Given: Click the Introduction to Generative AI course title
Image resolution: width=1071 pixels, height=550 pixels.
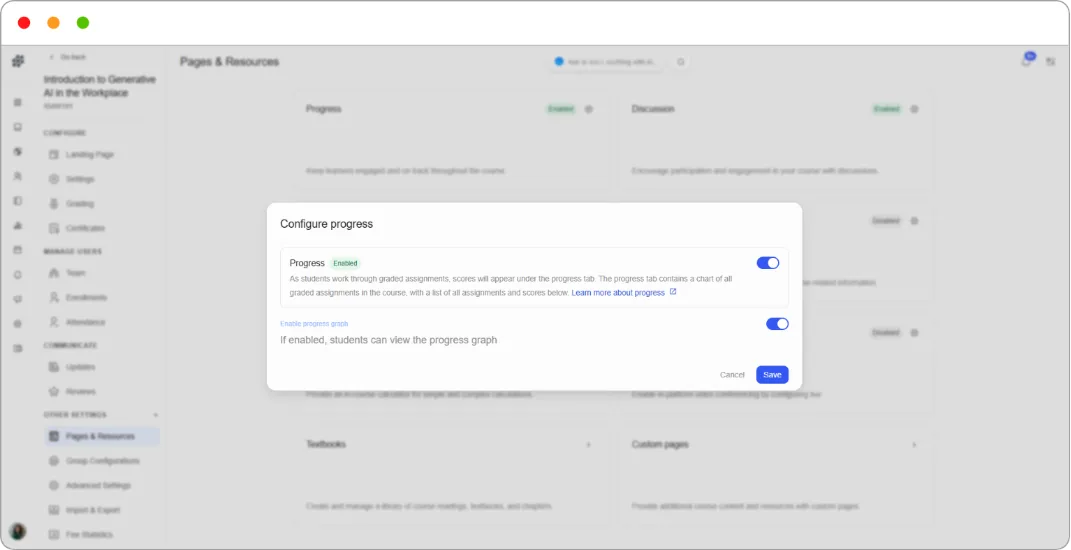Looking at the screenshot, I should click(100, 86).
